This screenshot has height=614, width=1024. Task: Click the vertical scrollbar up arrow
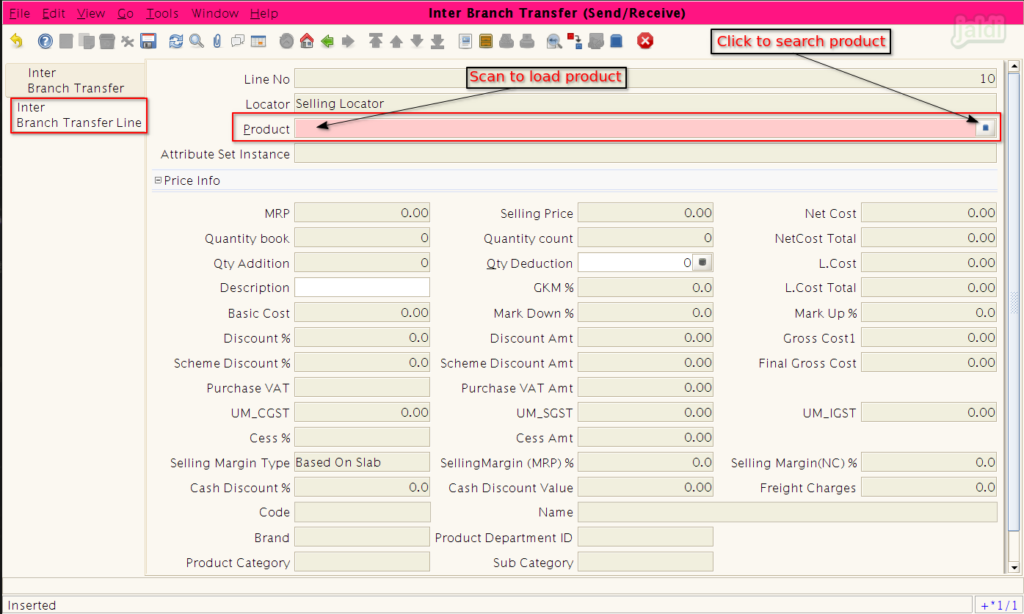(x=1014, y=66)
